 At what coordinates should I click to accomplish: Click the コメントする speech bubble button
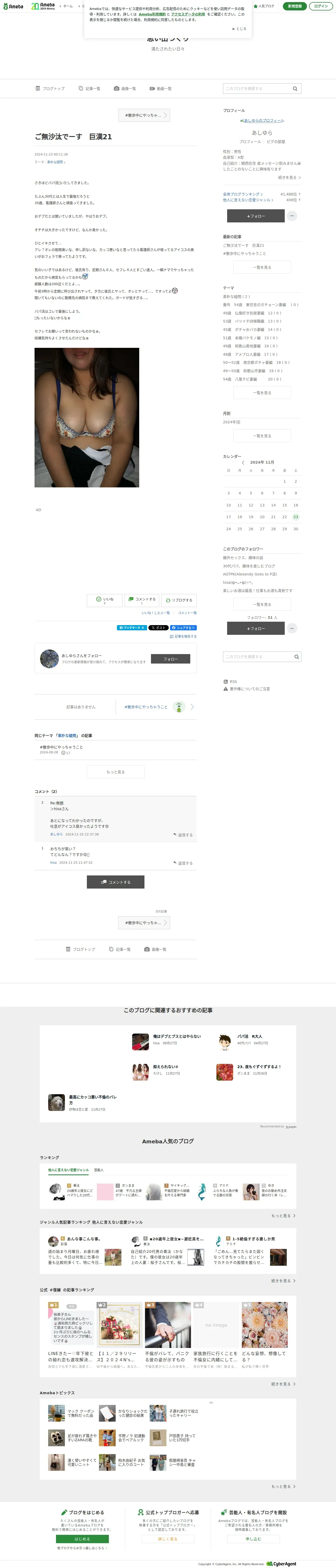click(142, 600)
